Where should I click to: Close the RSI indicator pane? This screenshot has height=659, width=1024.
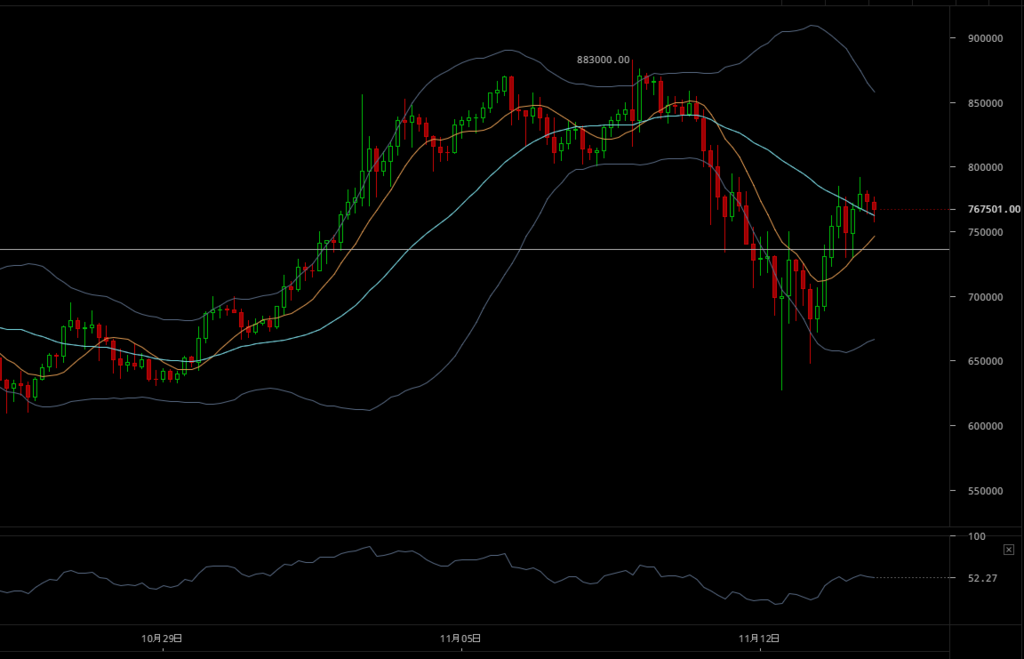click(x=1008, y=550)
